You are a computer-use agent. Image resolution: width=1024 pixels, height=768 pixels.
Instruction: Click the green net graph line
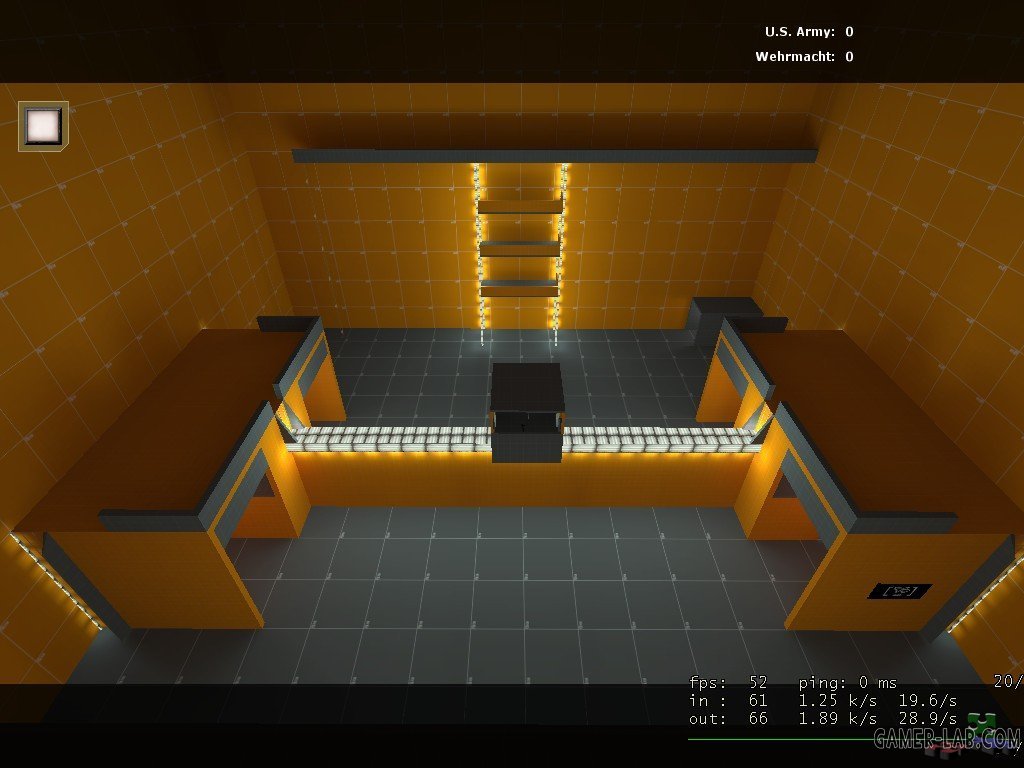pos(780,739)
